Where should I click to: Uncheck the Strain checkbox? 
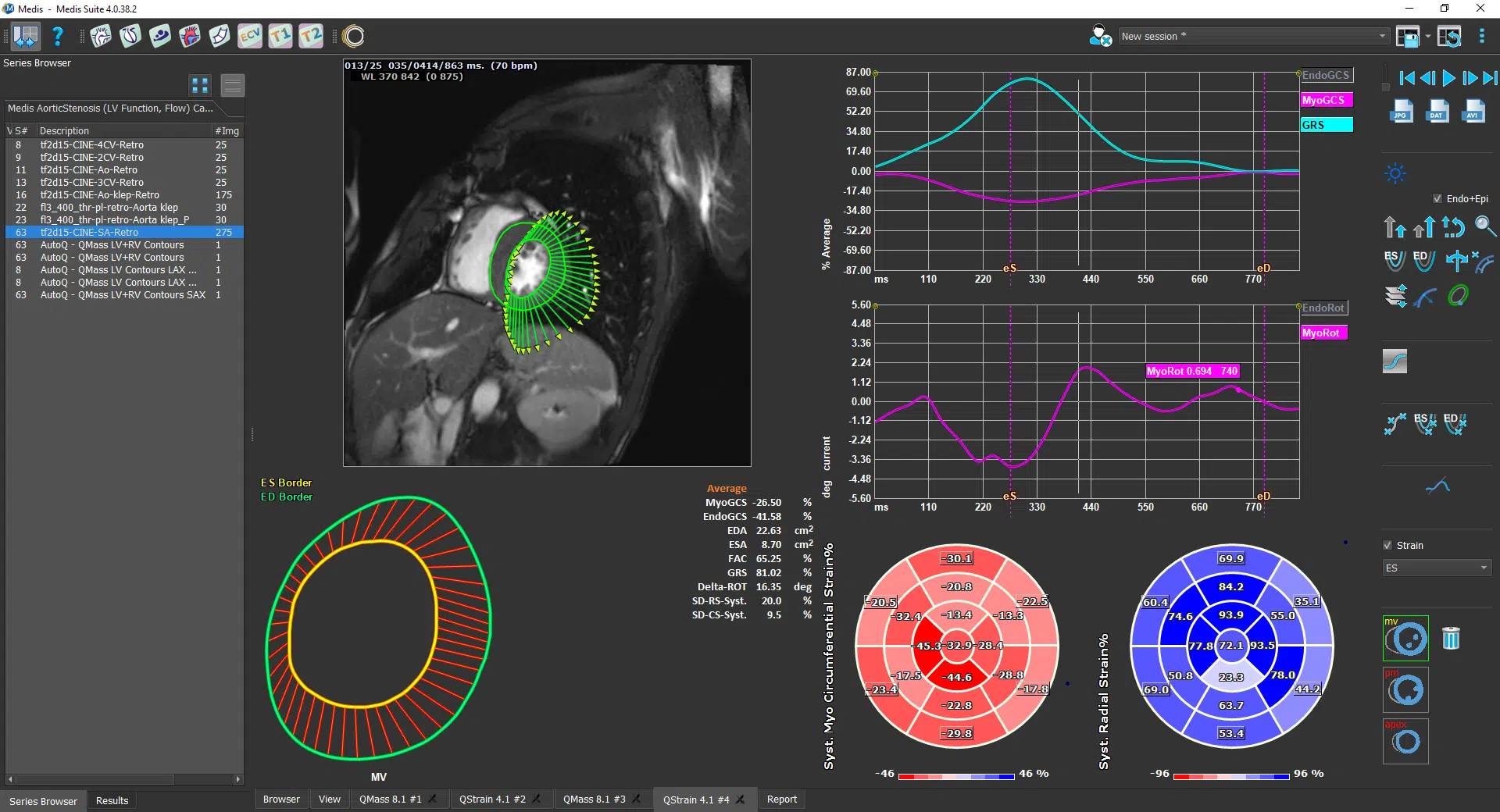click(1388, 546)
